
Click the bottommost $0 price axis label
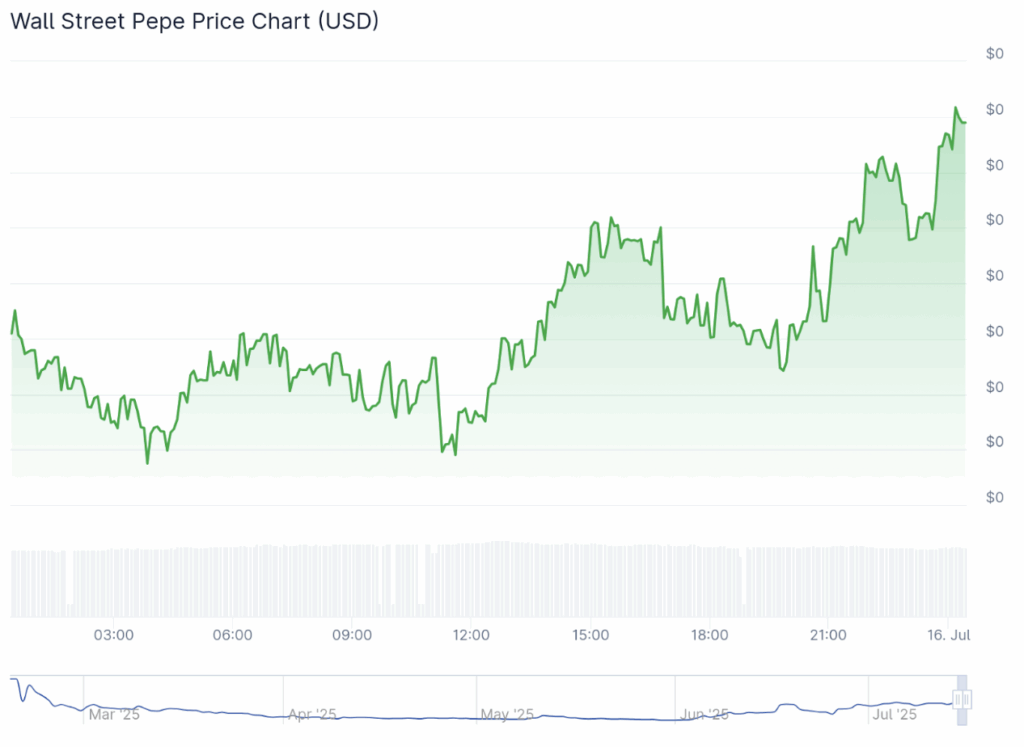click(994, 497)
